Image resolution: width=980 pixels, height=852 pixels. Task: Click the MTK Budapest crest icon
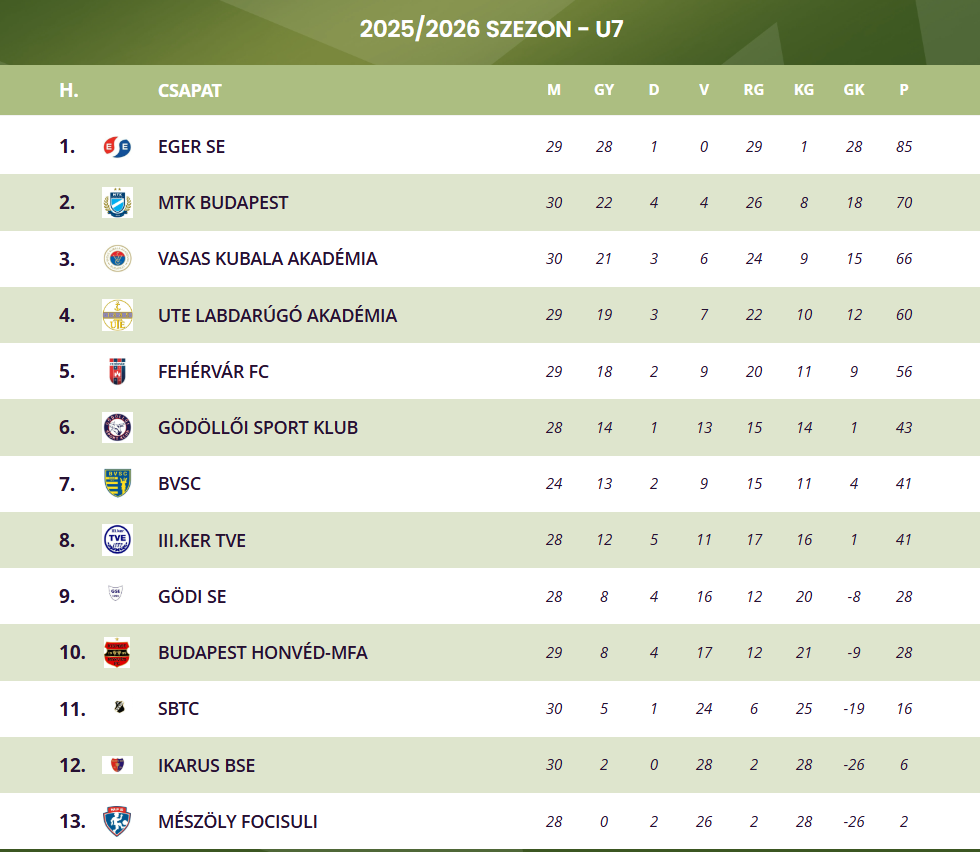click(117, 203)
